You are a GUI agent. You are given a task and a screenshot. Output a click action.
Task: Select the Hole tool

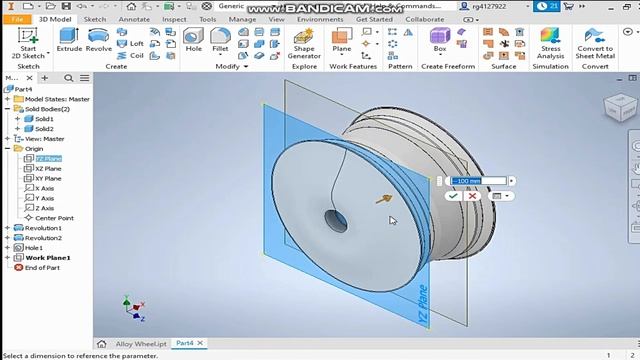tap(193, 40)
